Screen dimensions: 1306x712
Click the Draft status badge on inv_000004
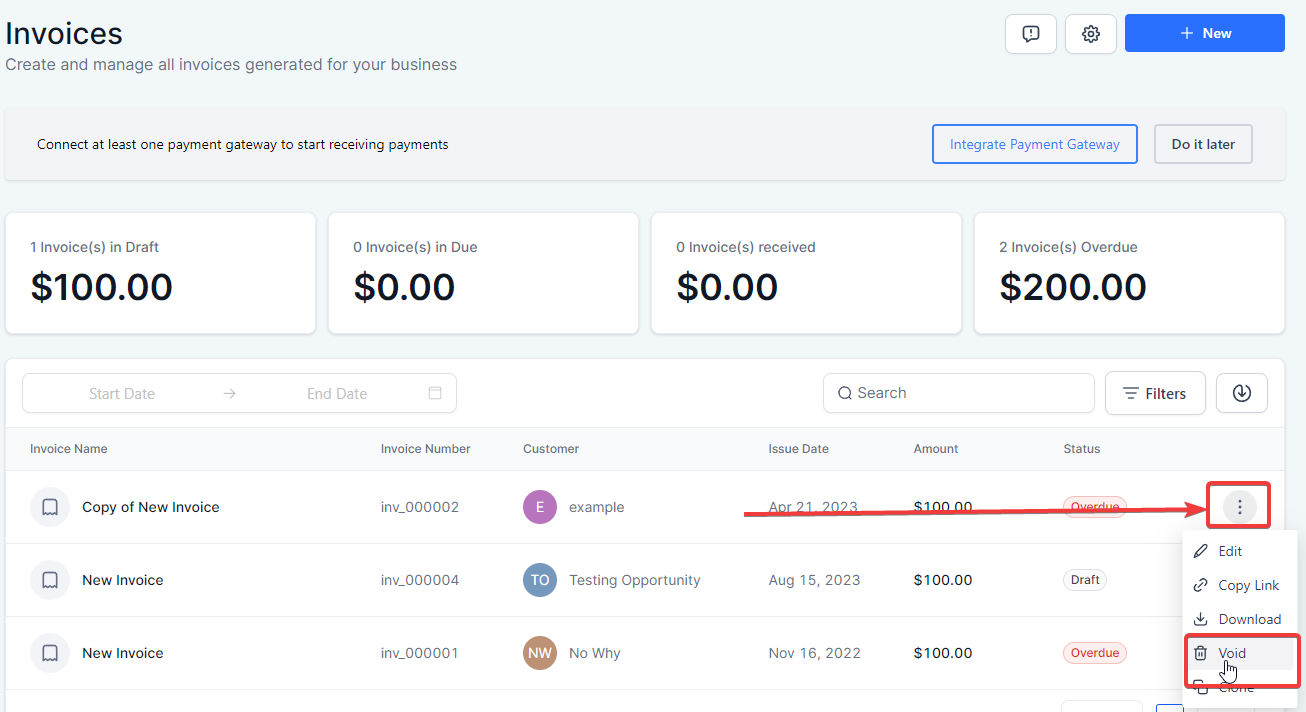point(1084,580)
